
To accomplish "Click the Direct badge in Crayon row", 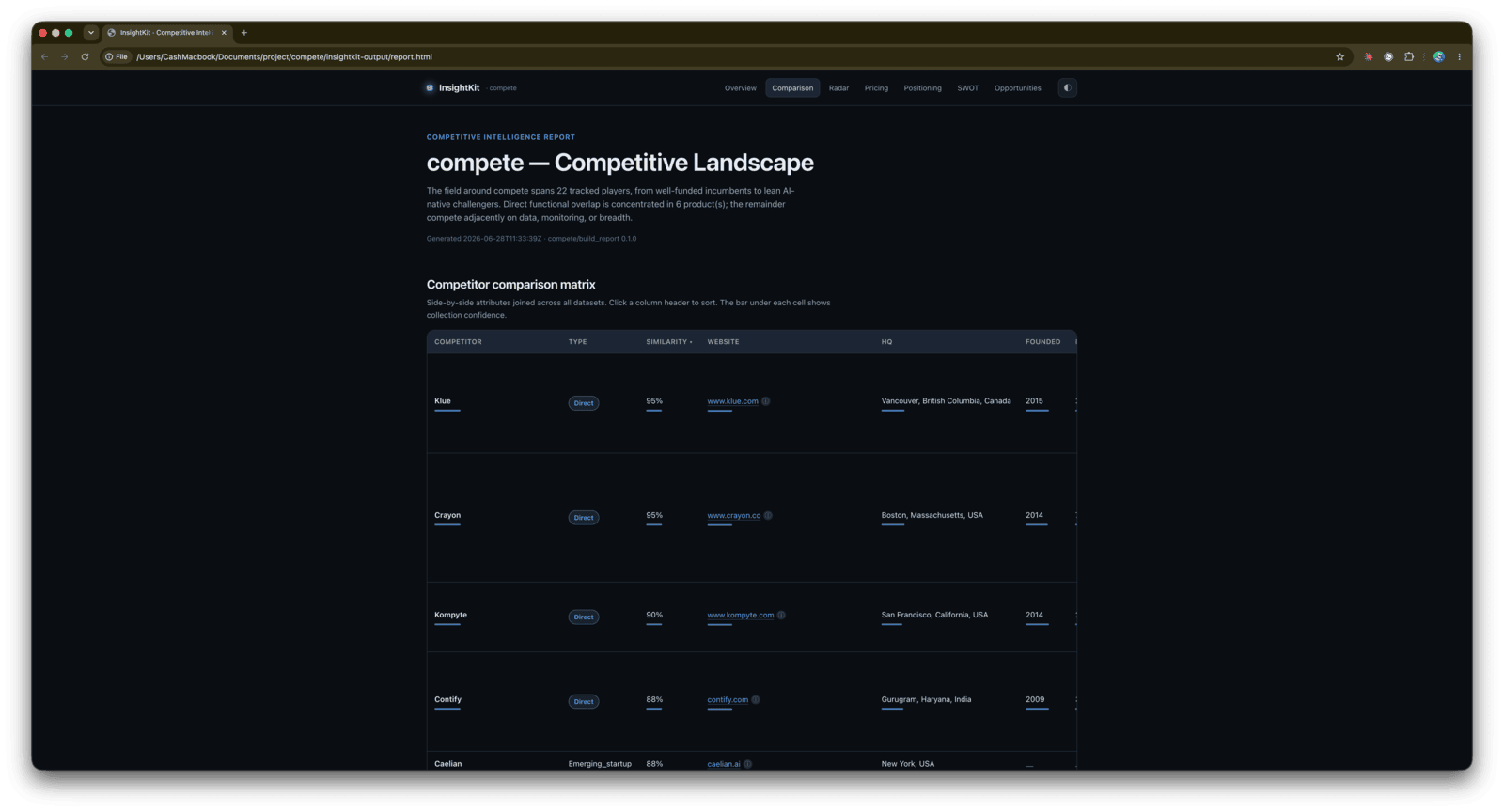I will pos(584,518).
